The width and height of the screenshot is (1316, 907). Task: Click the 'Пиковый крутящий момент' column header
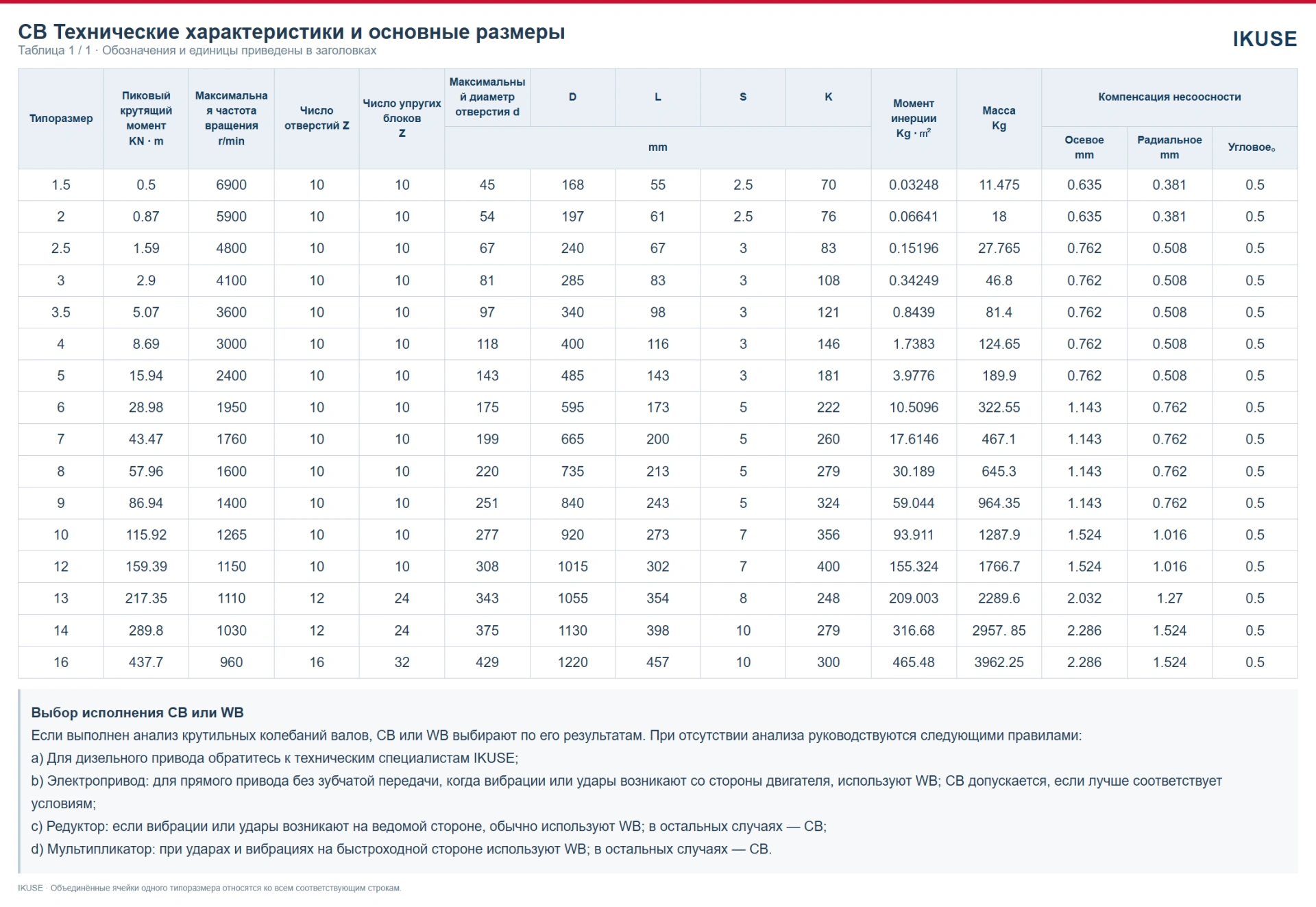click(146, 119)
